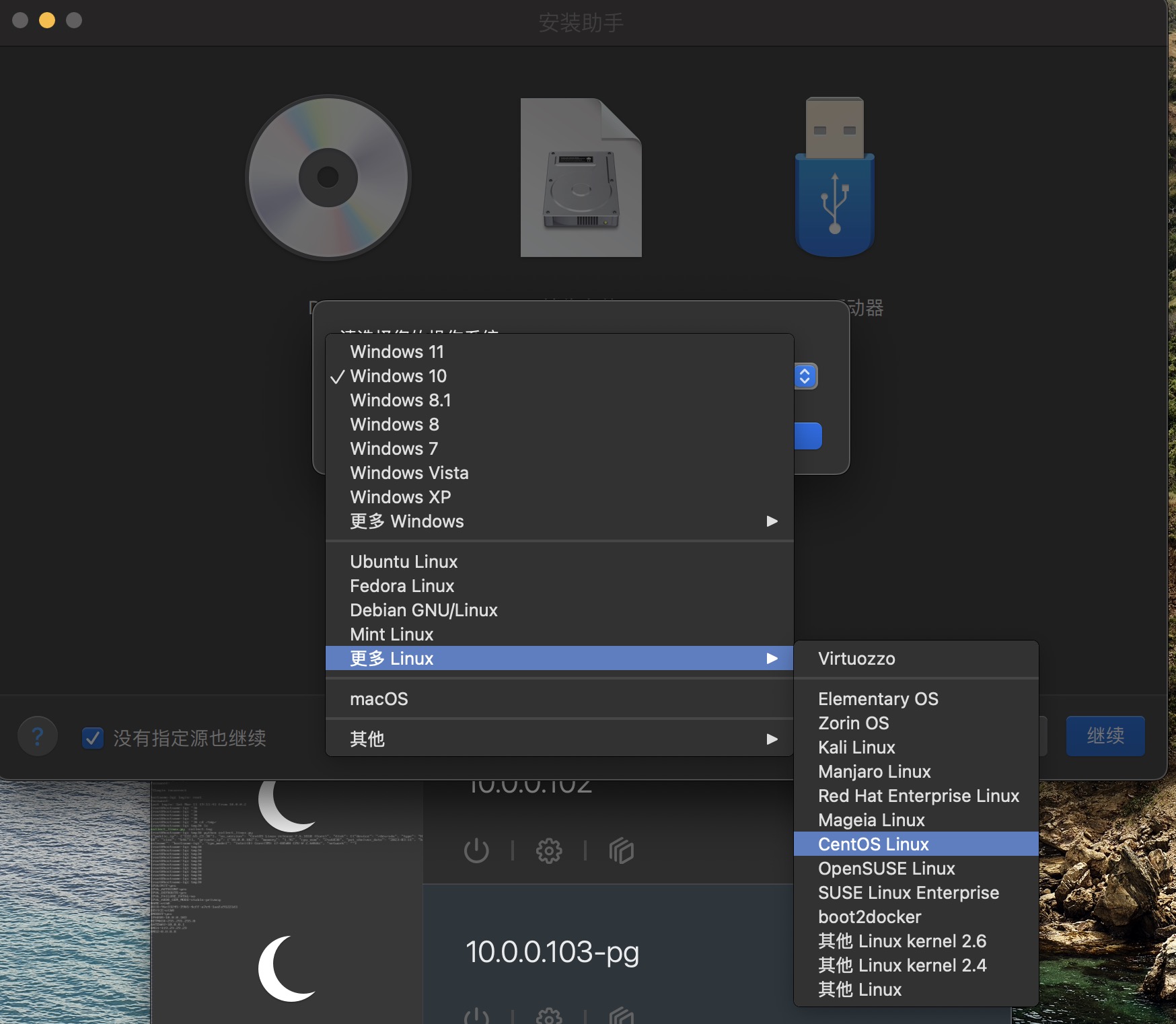Toggle the 没有指定源也继续 checkbox
This screenshot has width=1176, height=1024.
(93, 738)
